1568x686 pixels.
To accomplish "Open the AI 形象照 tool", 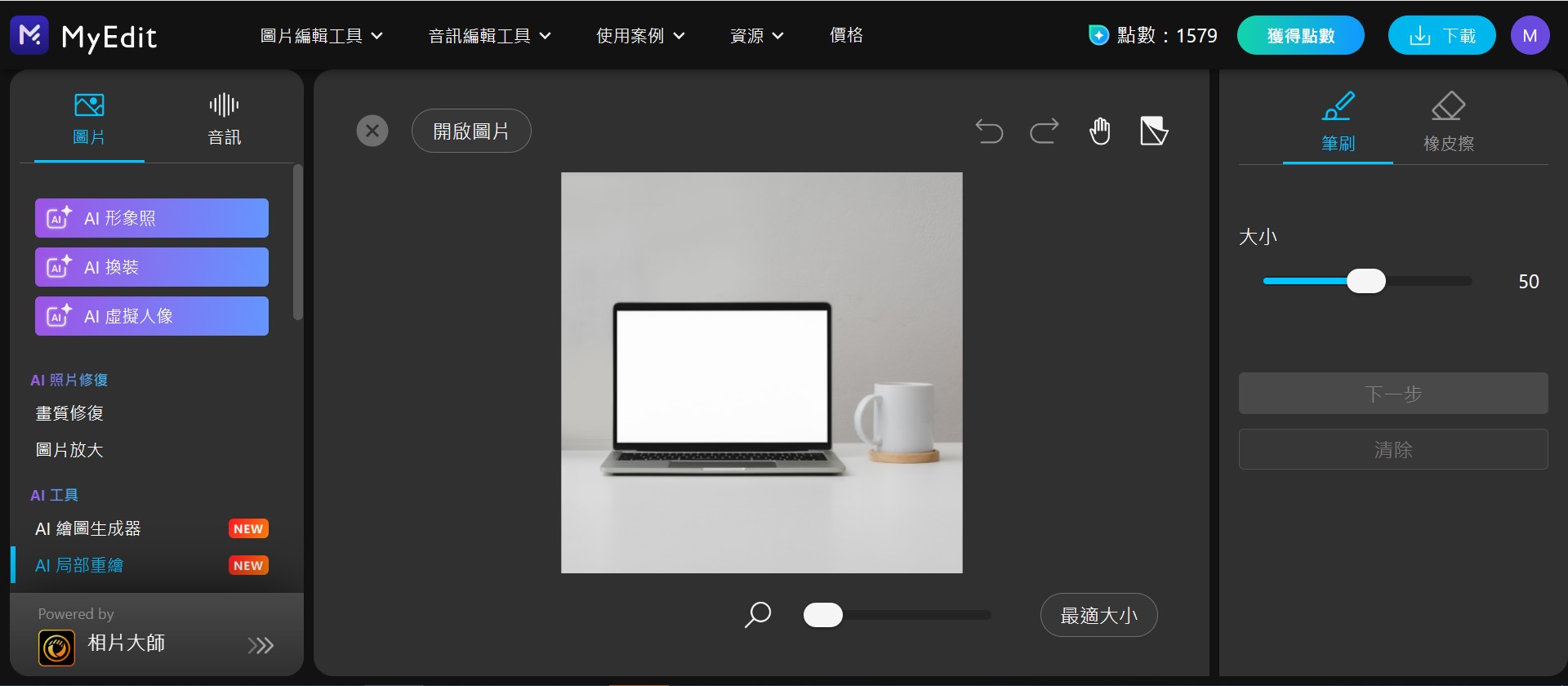I will point(152,218).
